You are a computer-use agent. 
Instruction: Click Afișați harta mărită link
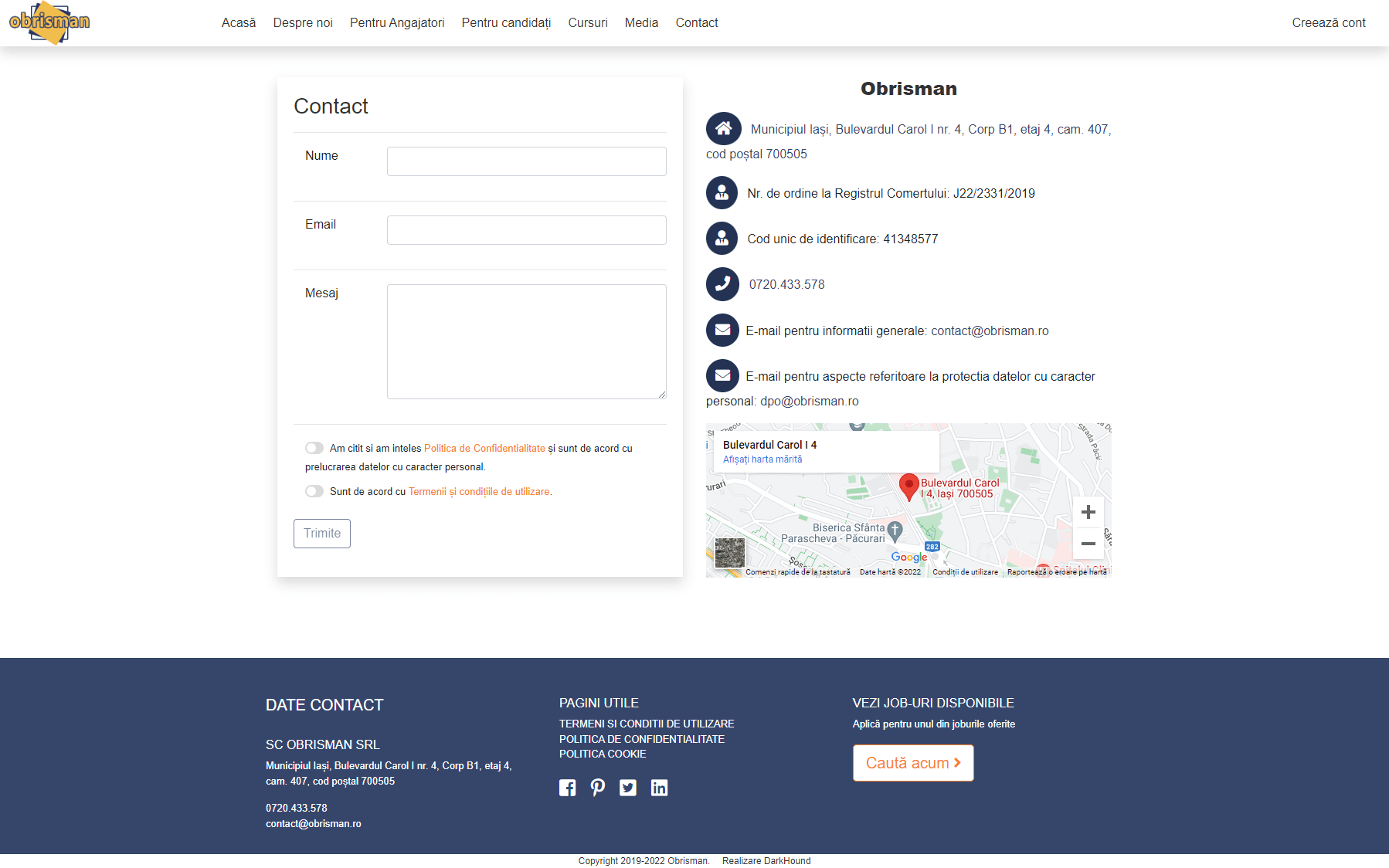762,459
